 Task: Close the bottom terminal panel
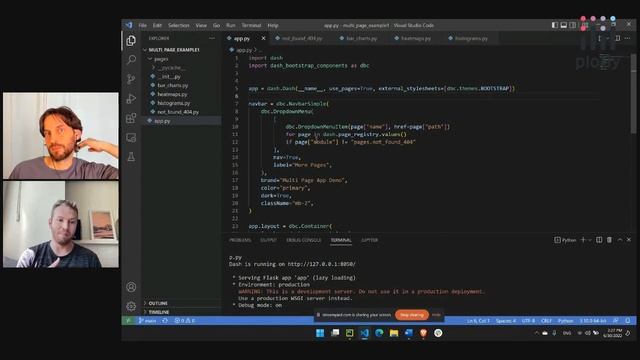coord(629,240)
